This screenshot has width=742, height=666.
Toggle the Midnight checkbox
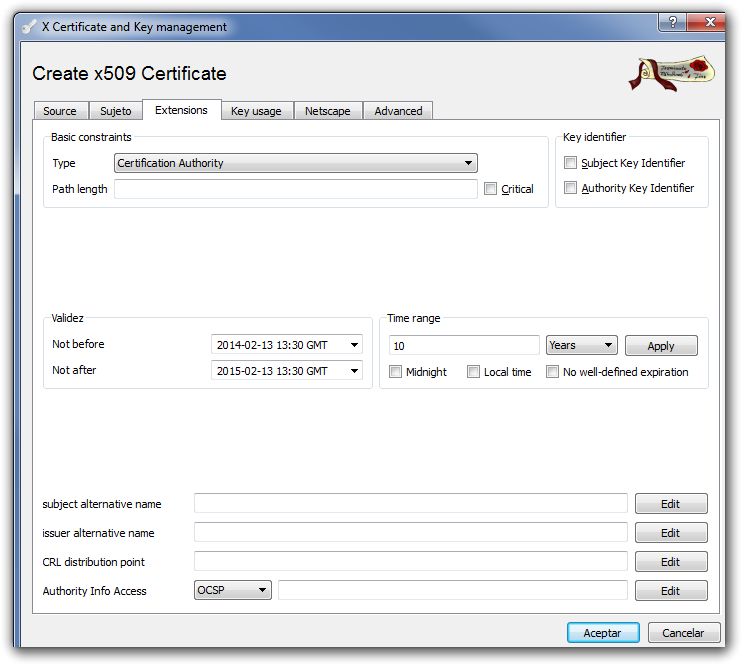coord(396,372)
